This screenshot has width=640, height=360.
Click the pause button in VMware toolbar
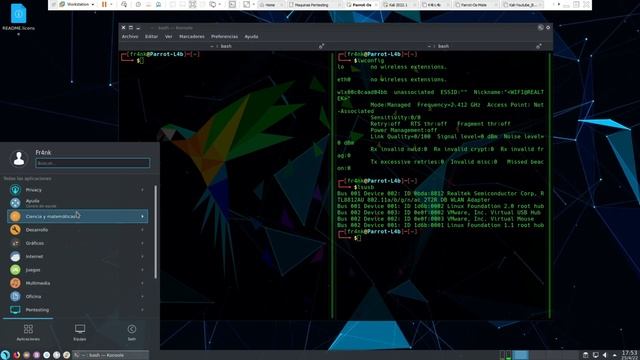point(104,4)
